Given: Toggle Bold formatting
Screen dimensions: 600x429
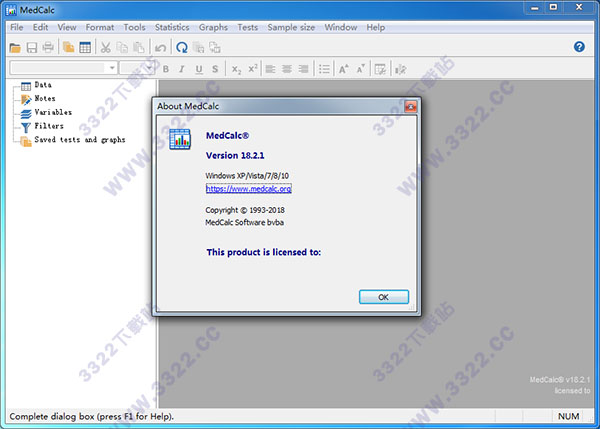Looking at the screenshot, I should click(x=166, y=69).
